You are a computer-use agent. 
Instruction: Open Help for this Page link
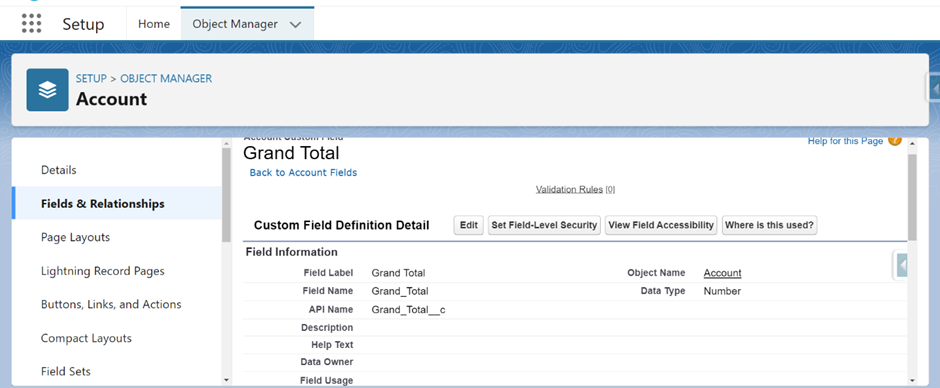(x=845, y=141)
